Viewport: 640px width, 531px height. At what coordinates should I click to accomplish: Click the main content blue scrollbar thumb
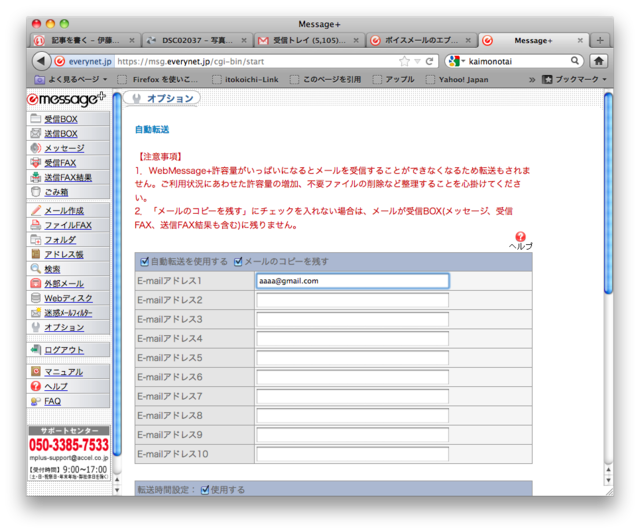608,193
